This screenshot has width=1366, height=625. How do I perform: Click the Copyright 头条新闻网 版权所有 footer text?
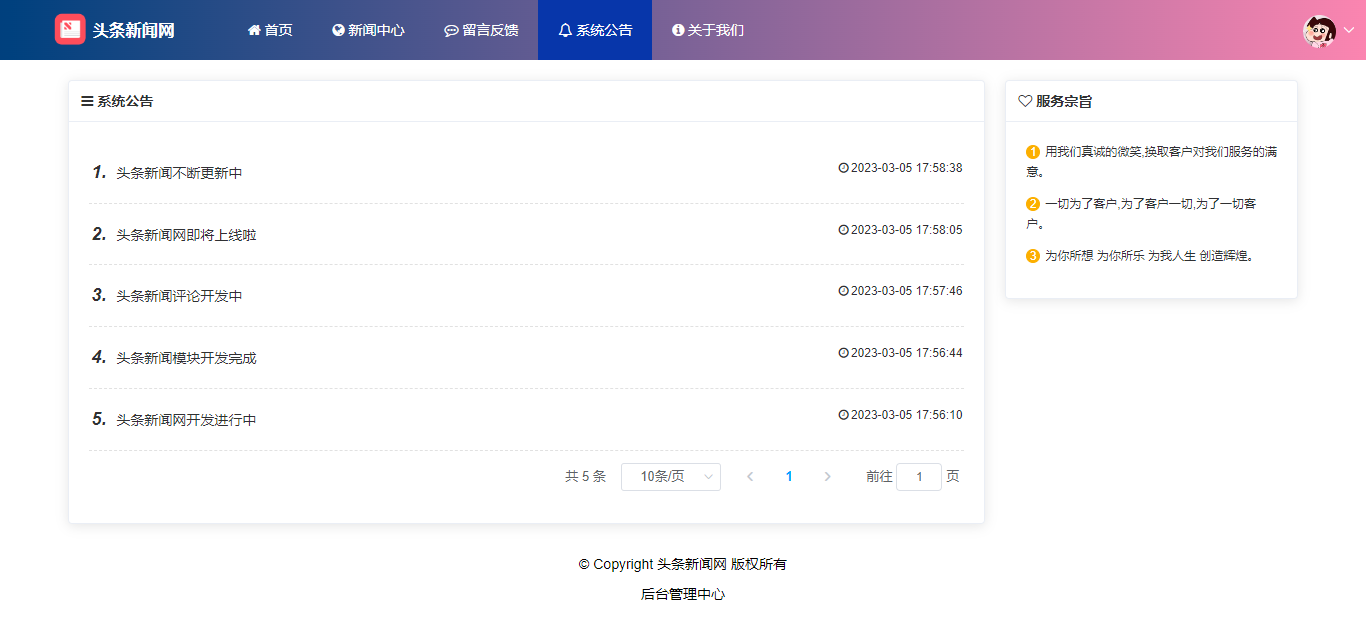[683, 564]
